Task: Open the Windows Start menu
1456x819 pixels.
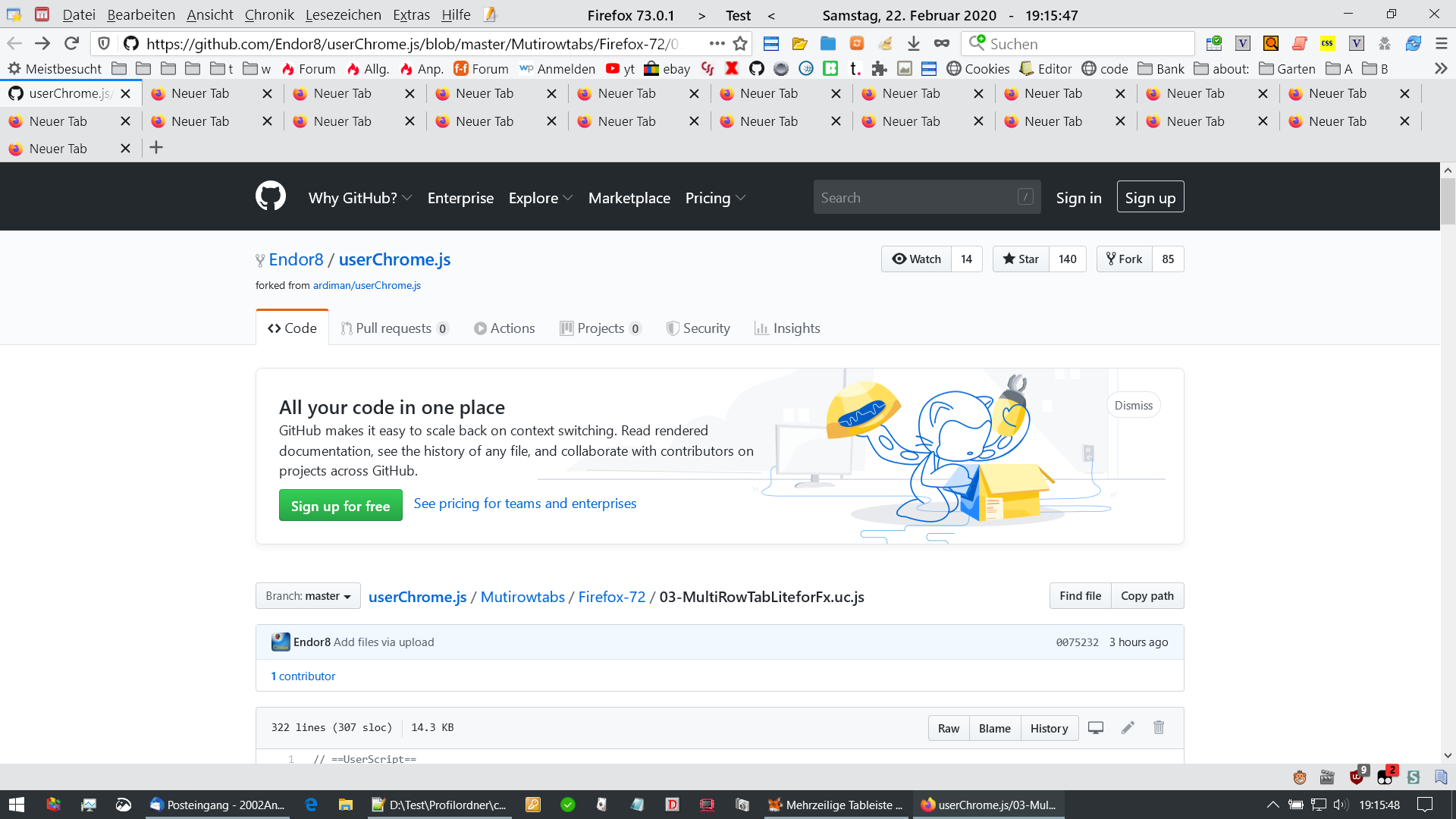Action: [17, 805]
